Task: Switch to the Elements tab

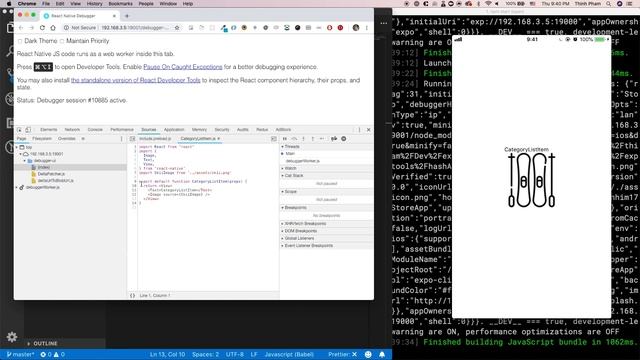Action: [49, 130]
